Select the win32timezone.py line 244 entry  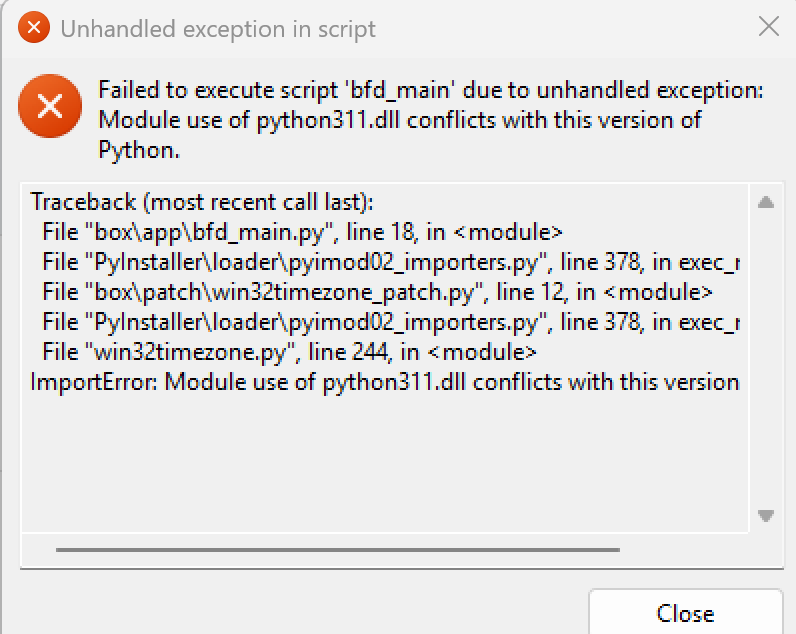click(289, 352)
